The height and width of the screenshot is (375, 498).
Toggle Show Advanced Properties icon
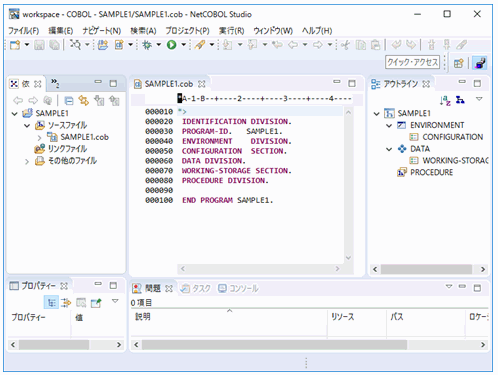click(x=66, y=303)
